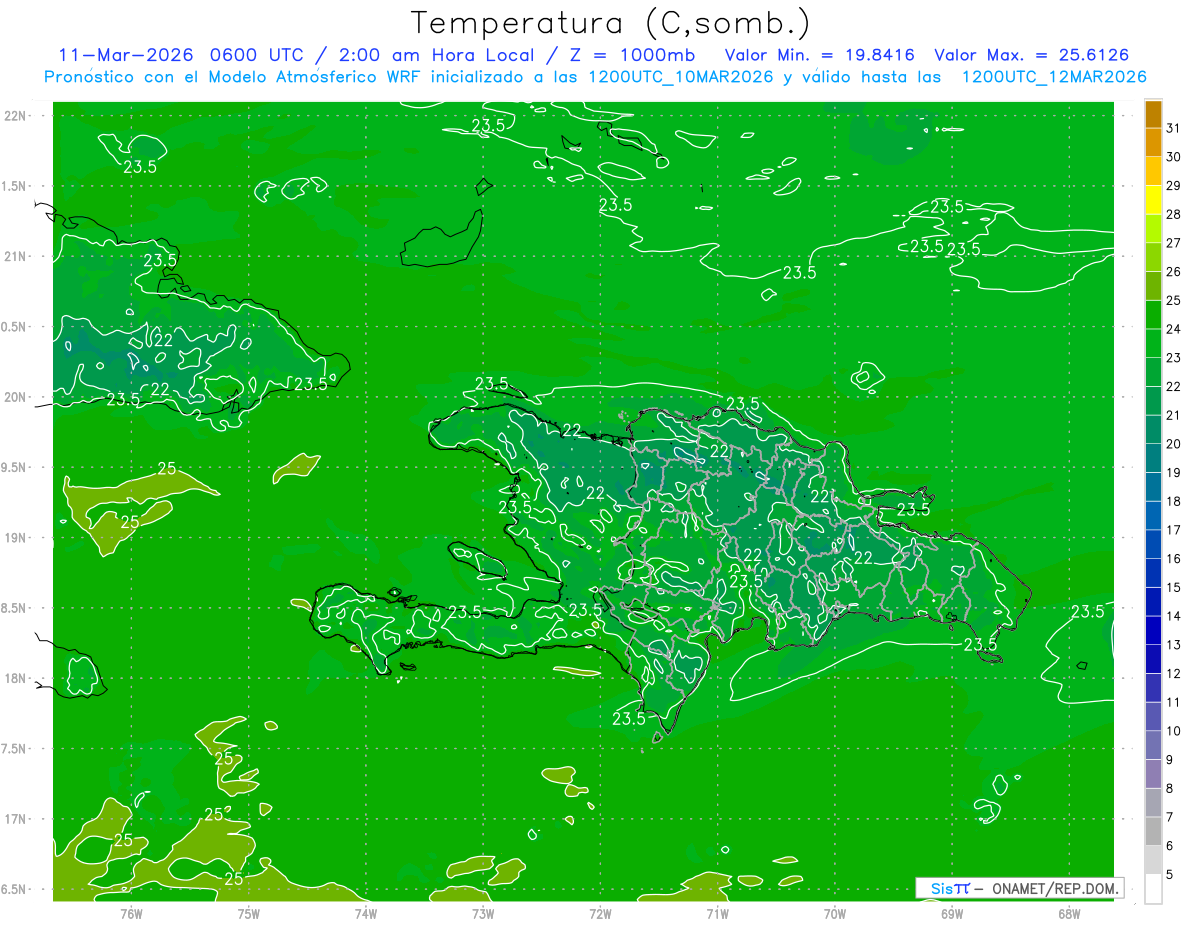Click the "73W" longitude axis label
Screen dimensions: 1200x927
(x=483, y=914)
